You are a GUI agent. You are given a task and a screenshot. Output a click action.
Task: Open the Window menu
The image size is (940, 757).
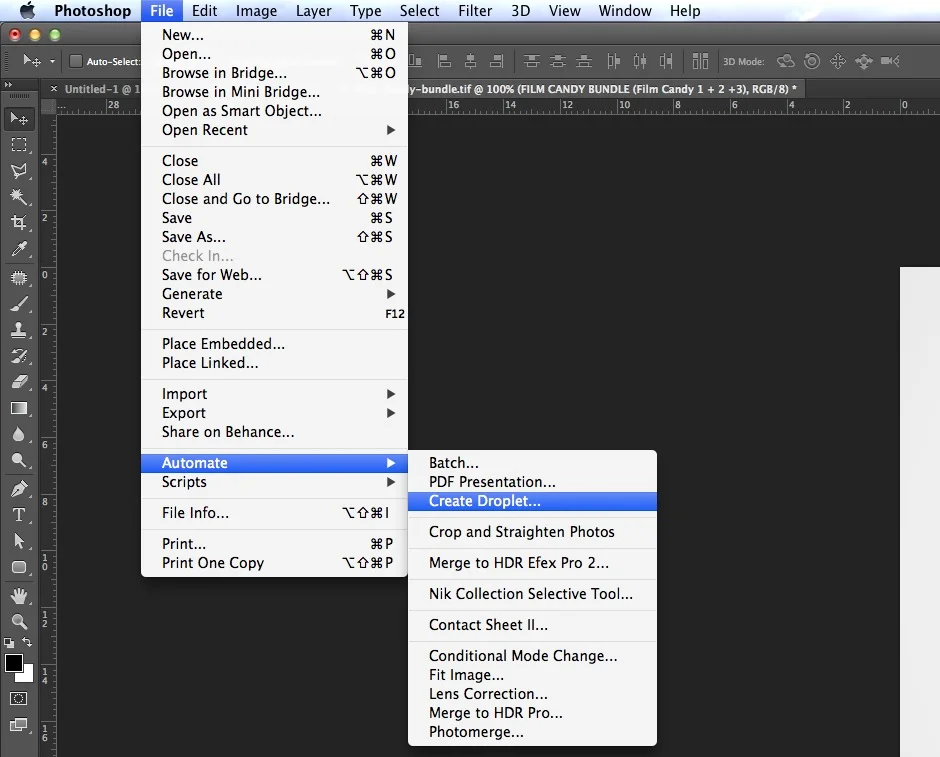[625, 11]
